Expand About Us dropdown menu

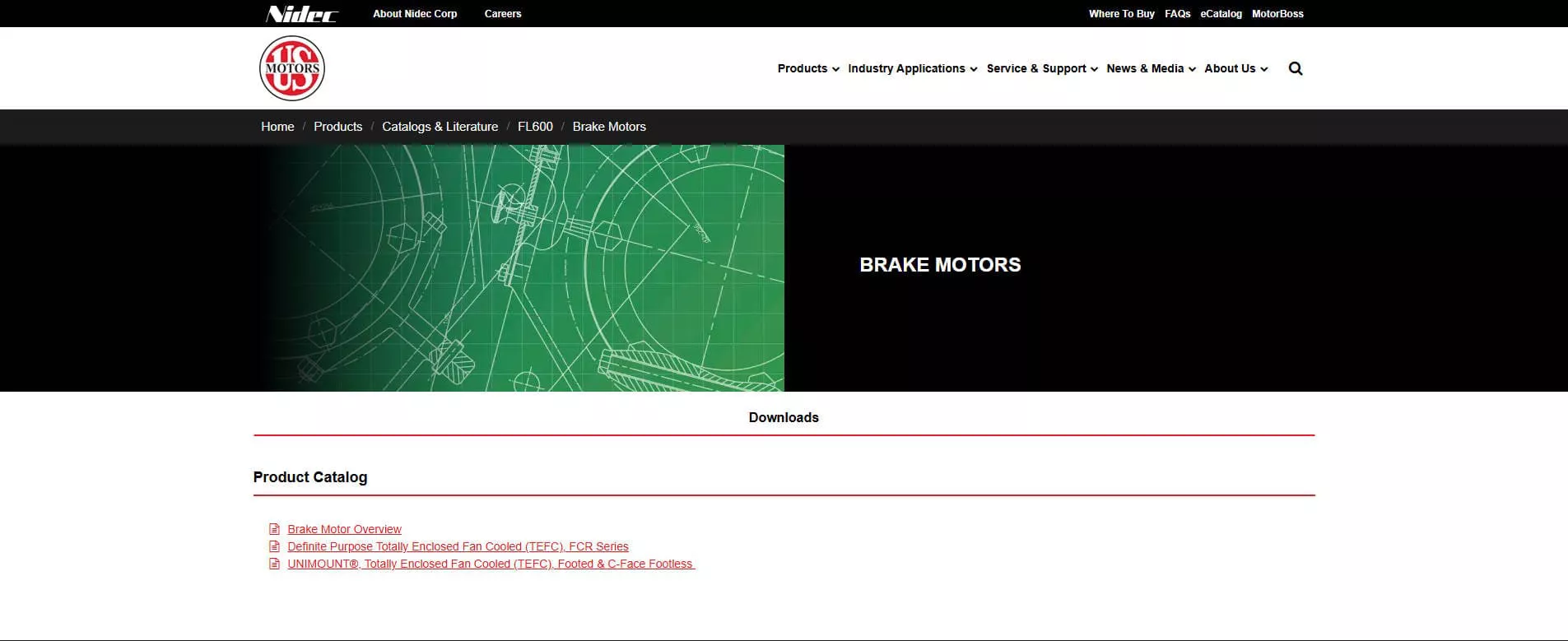tap(1236, 68)
